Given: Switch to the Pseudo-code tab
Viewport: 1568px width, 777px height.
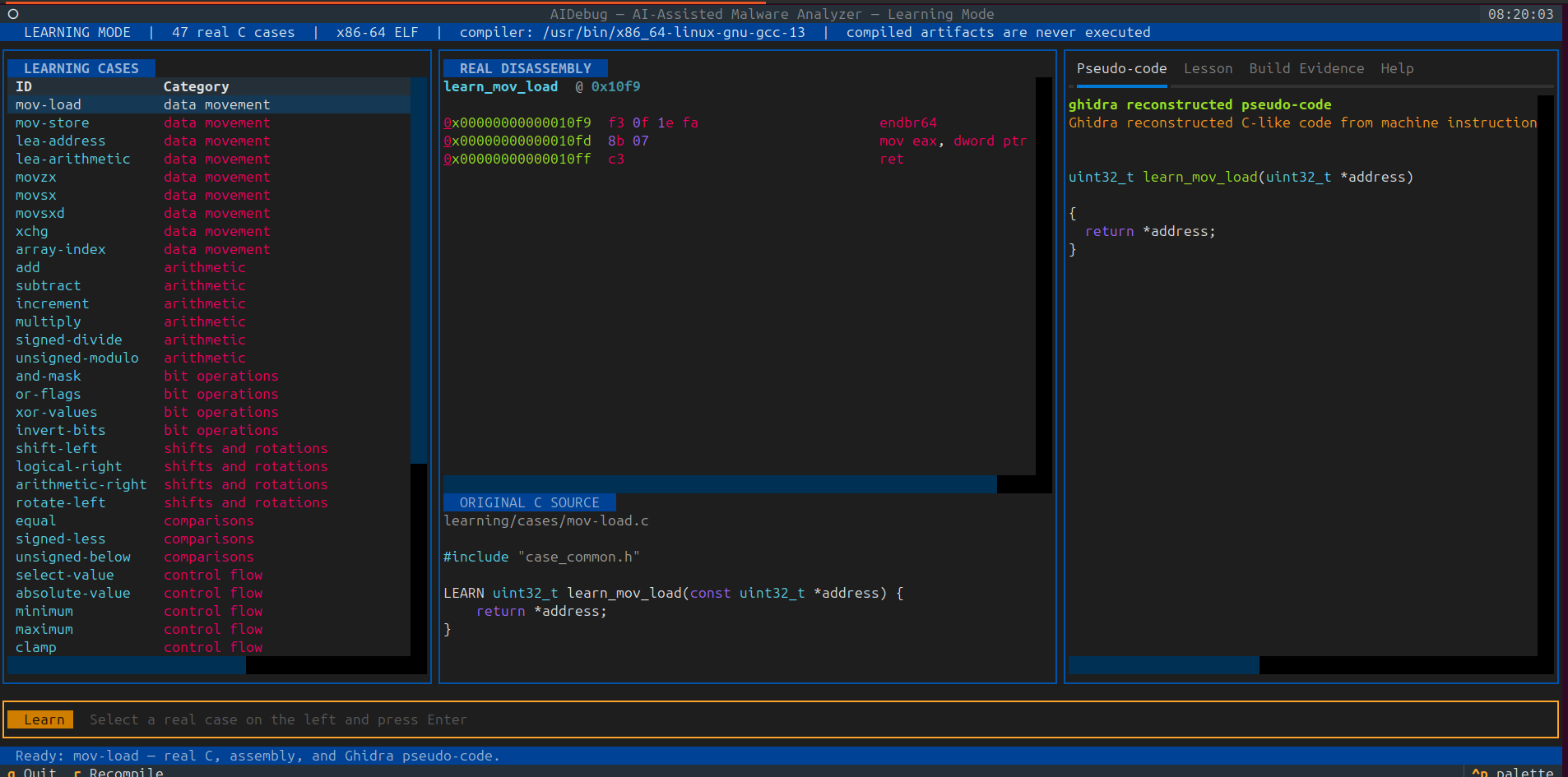Looking at the screenshot, I should [1121, 68].
